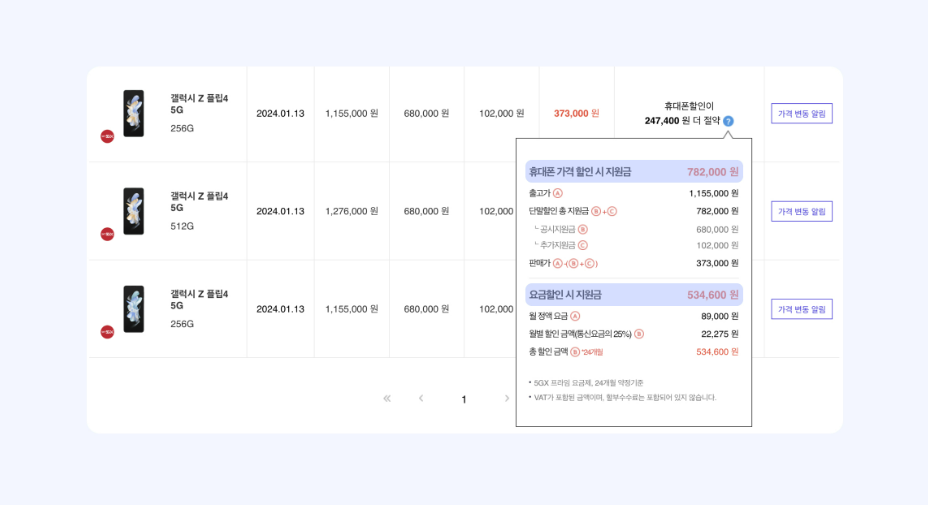The width and height of the screenshot is (928, 505).
Task: Click the 출고가 label in the tooltip
Action: click(539, 193)
